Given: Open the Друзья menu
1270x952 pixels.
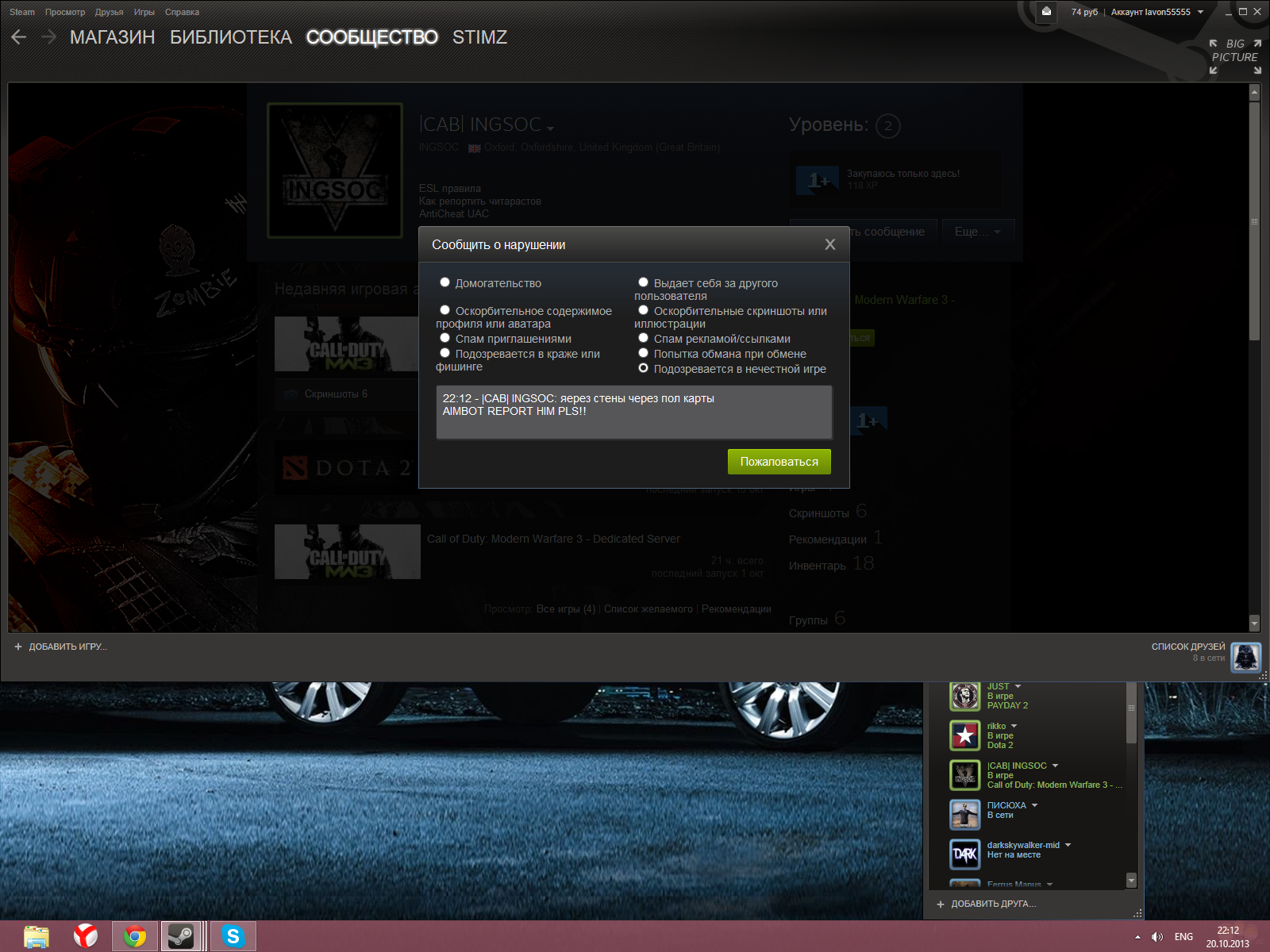Looking at the screenshot, I should pyautogui.click(x=110, y=12).
